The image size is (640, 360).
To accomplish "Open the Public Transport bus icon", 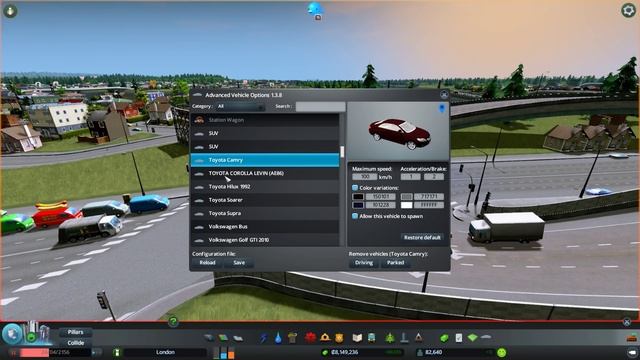I will tap(371, 338).
